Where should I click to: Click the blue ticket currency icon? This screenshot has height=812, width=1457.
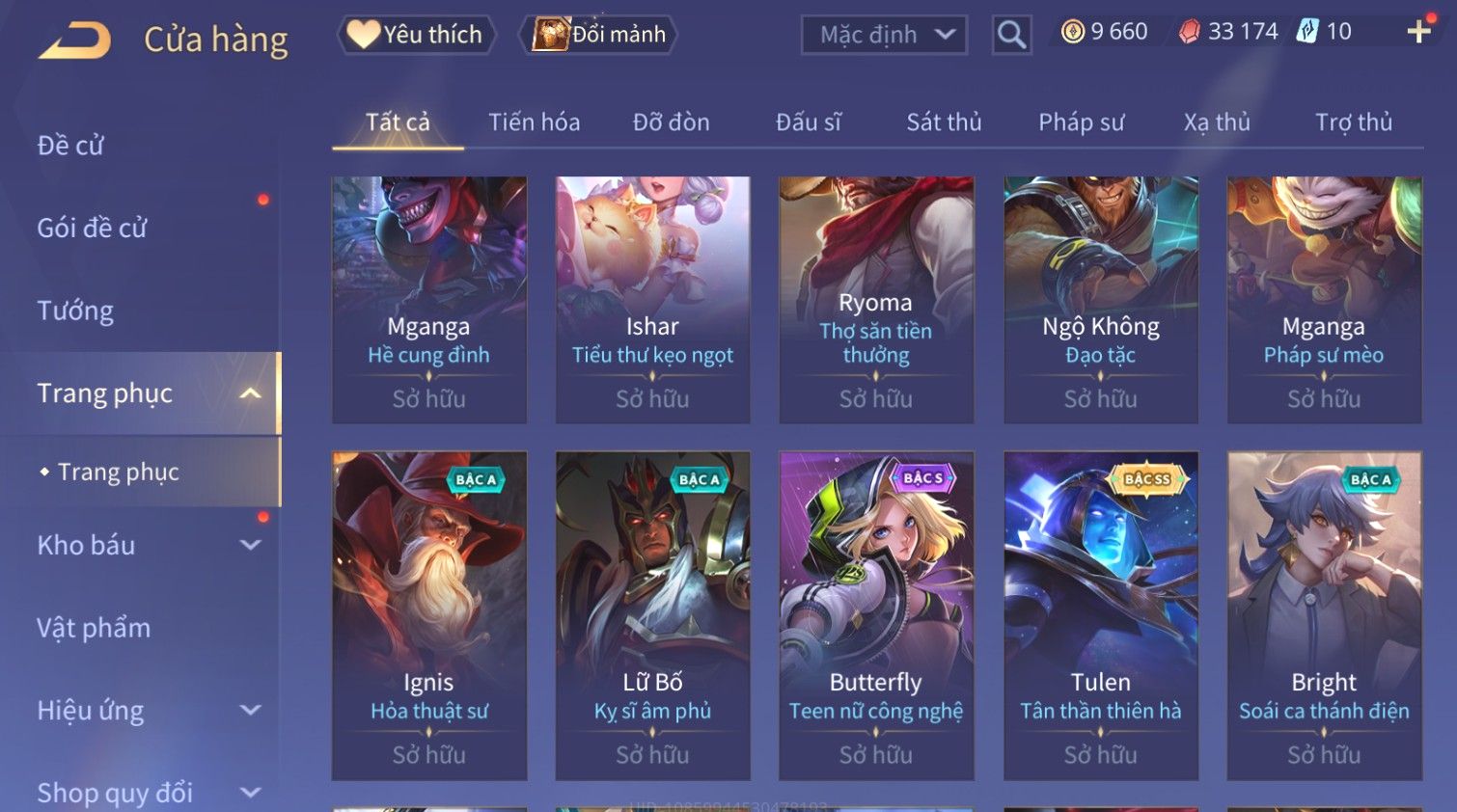[x=1307, y=32]
